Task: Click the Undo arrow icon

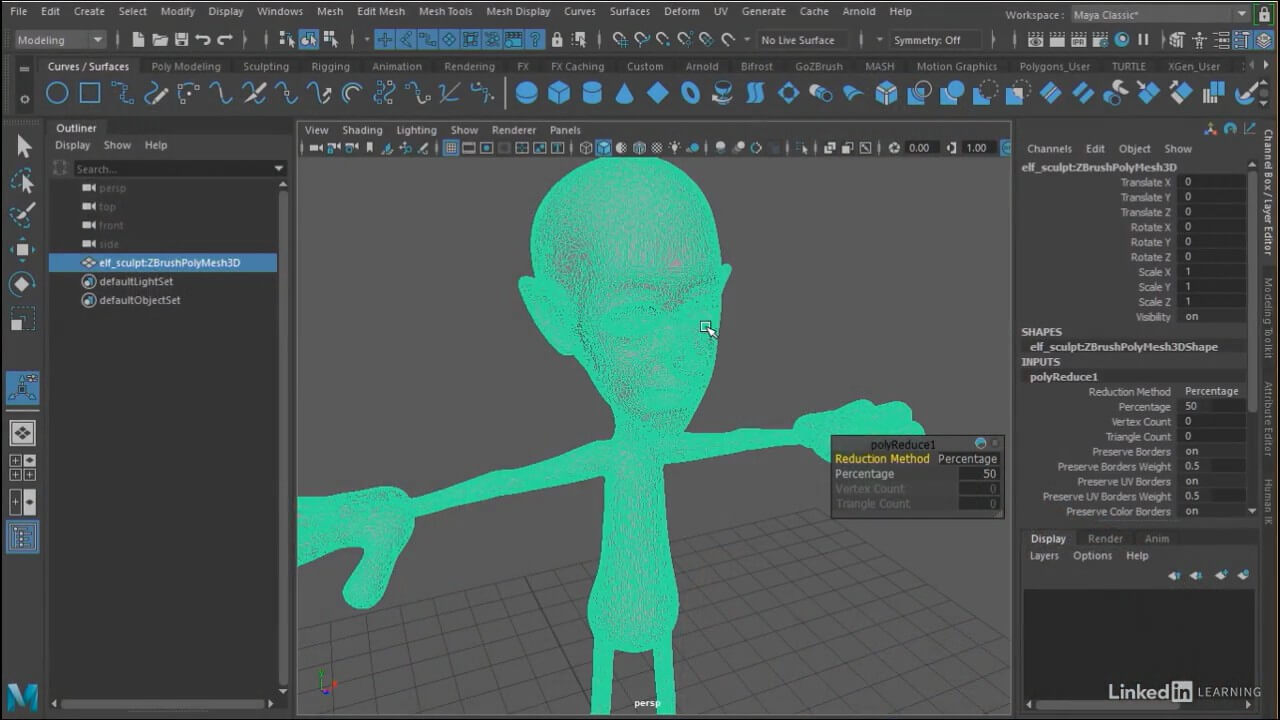Action: [203, 40]
